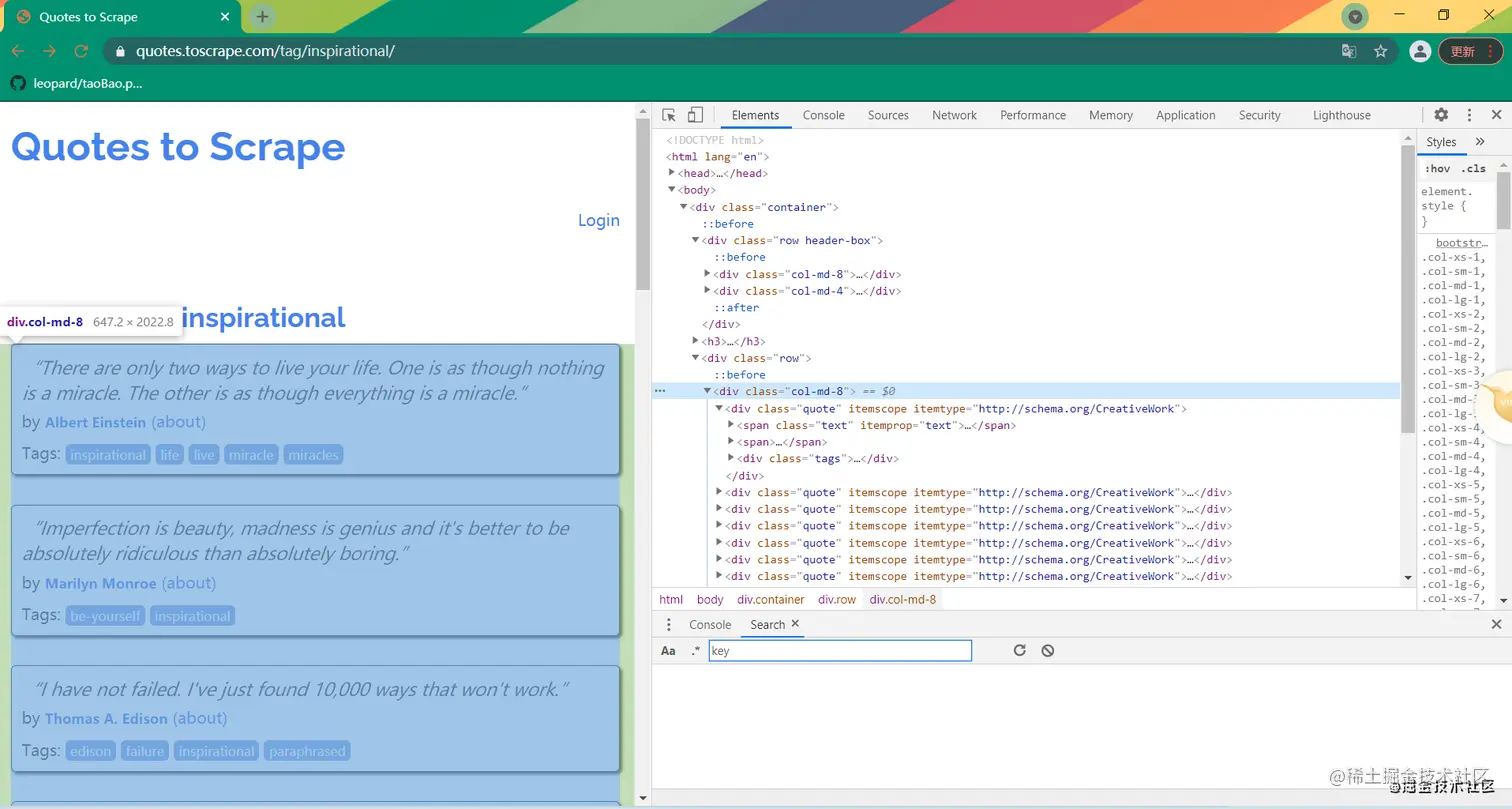Screen dimensions: 1512x809
Task: Open the Network tab
Action: tap(954, 115)
